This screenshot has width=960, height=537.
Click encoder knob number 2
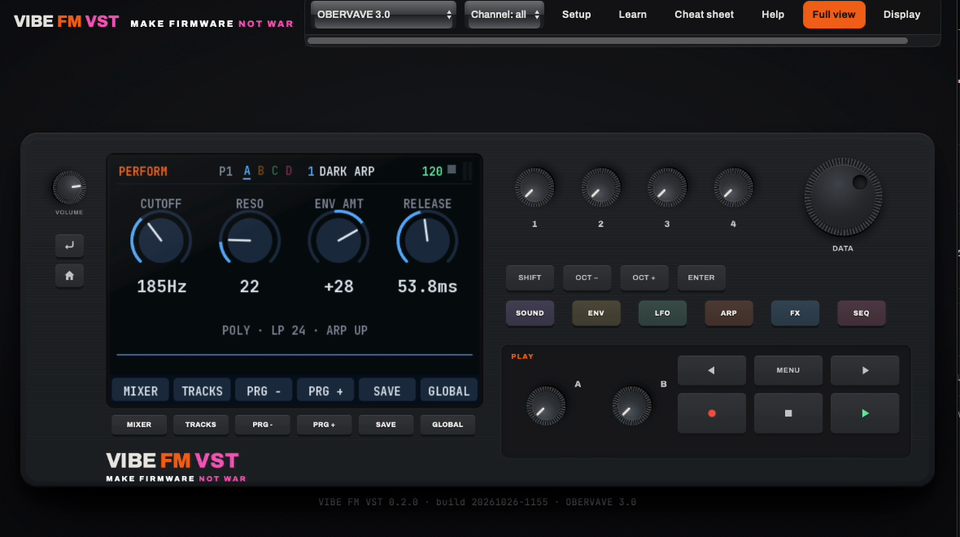601,187
